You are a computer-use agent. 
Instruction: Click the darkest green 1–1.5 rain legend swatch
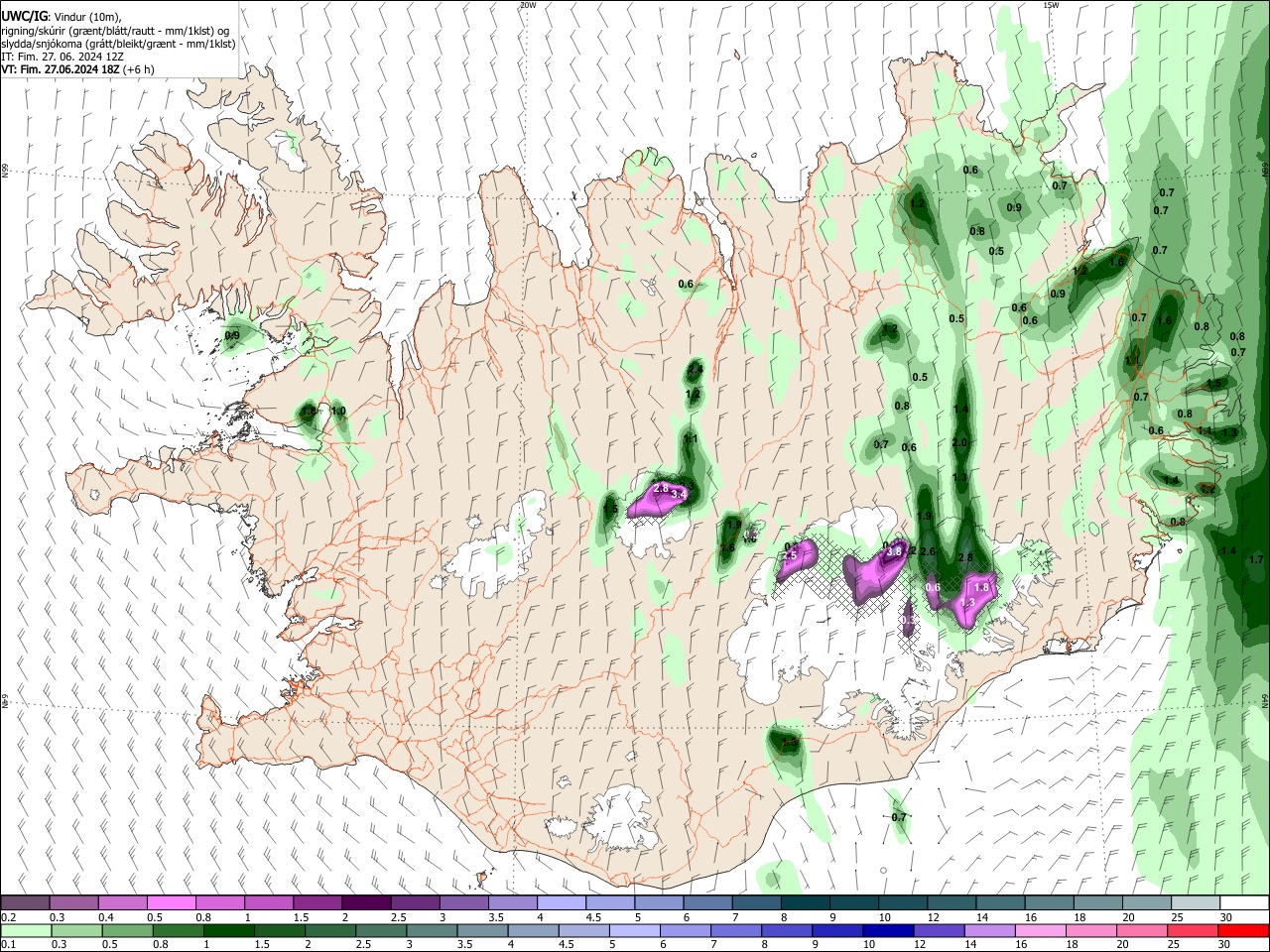(231, 930)
